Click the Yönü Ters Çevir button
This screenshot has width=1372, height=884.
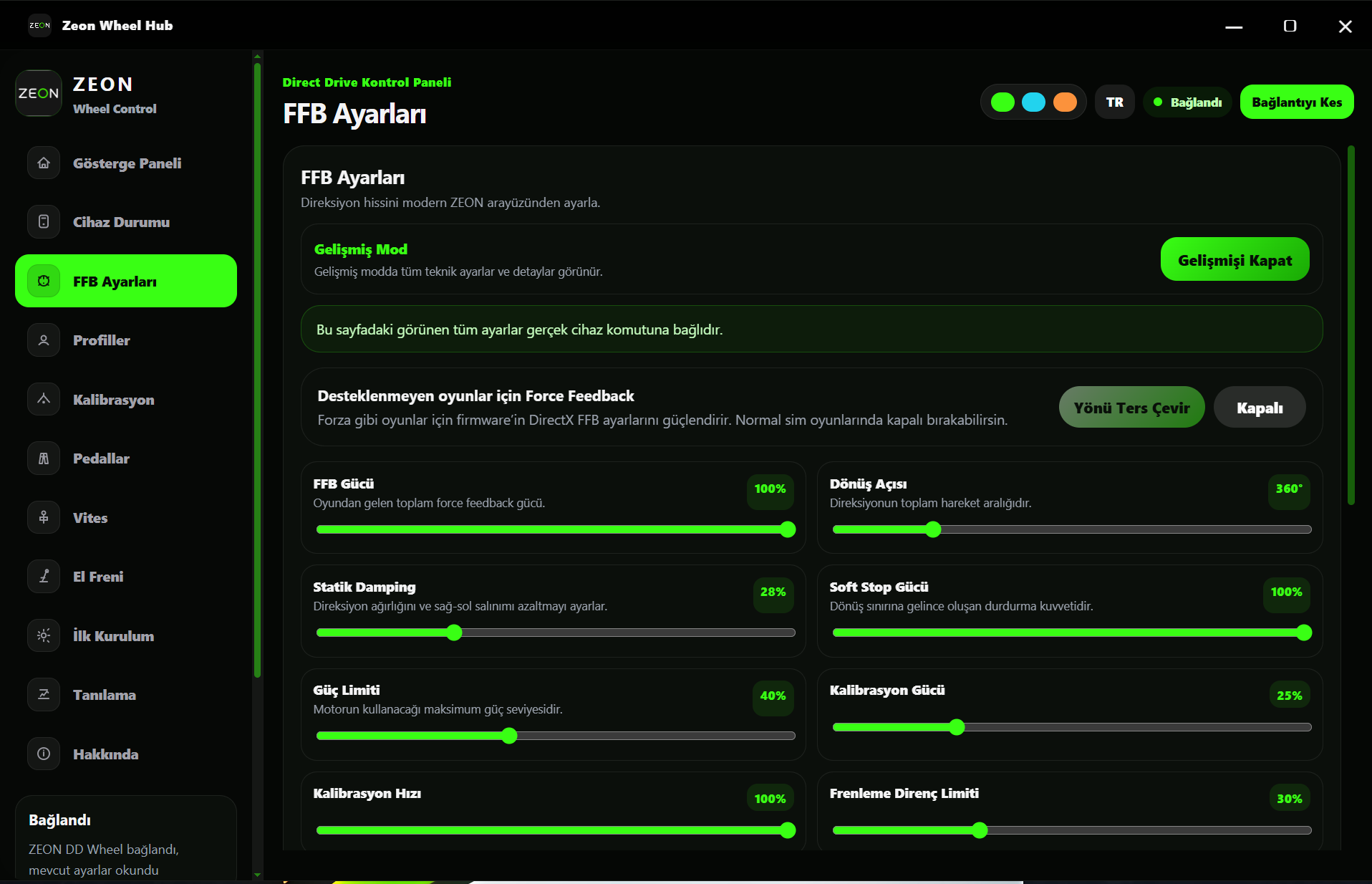(x=1131, y=408)
